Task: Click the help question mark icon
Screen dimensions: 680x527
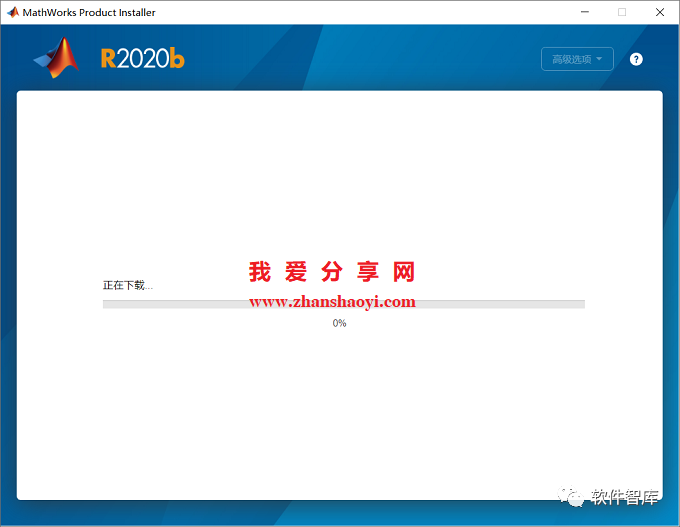Action: pyautogui.click(x=636, y=59)
